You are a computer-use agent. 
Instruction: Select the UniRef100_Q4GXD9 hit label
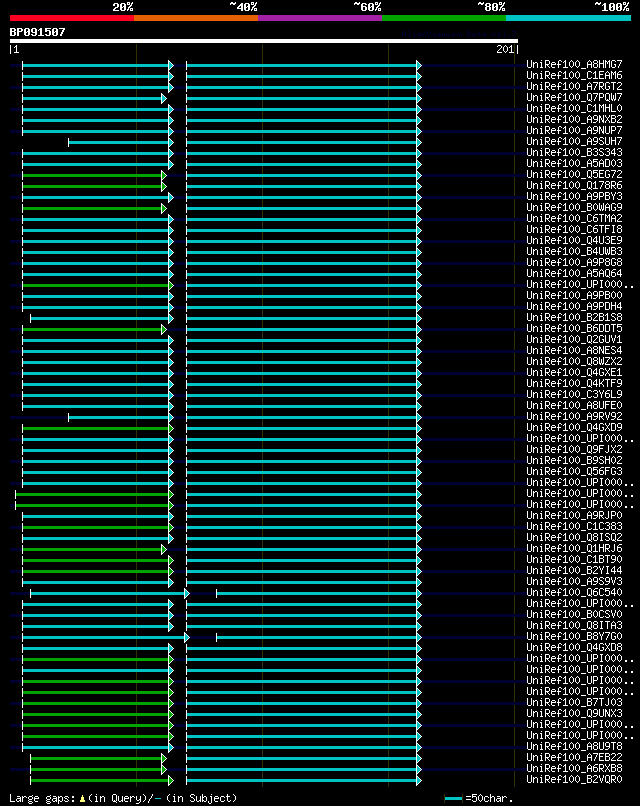[574, 427]
